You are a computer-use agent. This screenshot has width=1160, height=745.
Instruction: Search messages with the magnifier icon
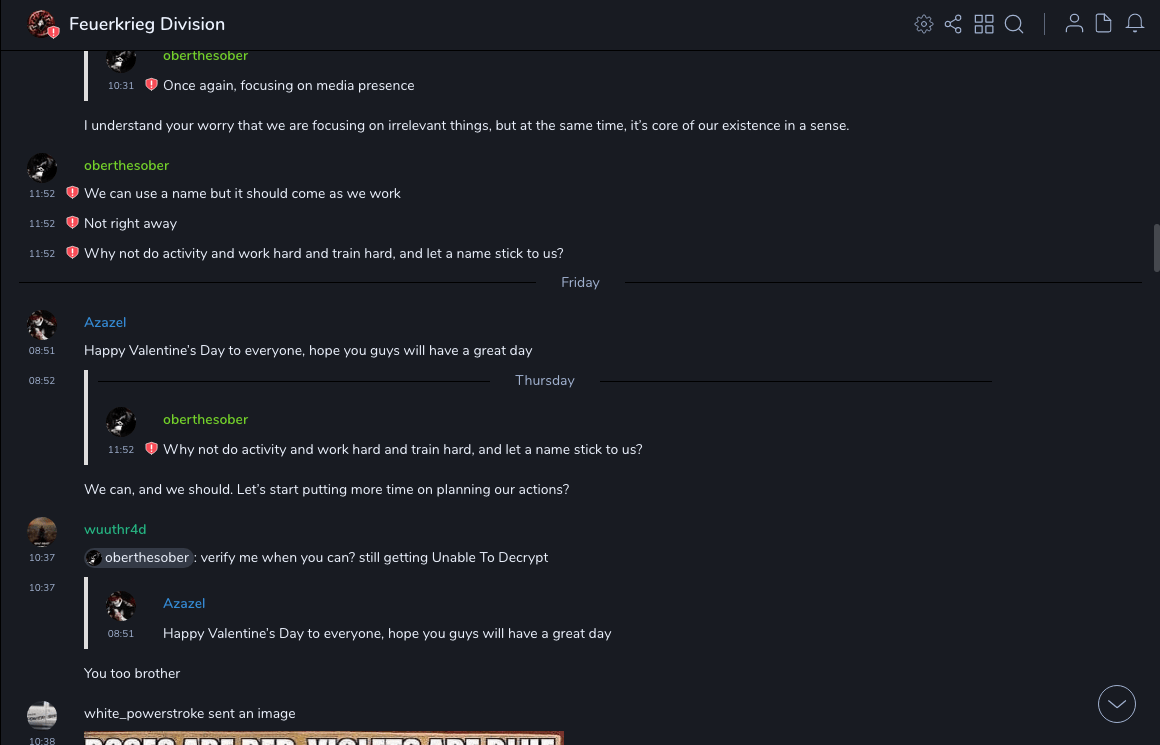coord(1014,24)
